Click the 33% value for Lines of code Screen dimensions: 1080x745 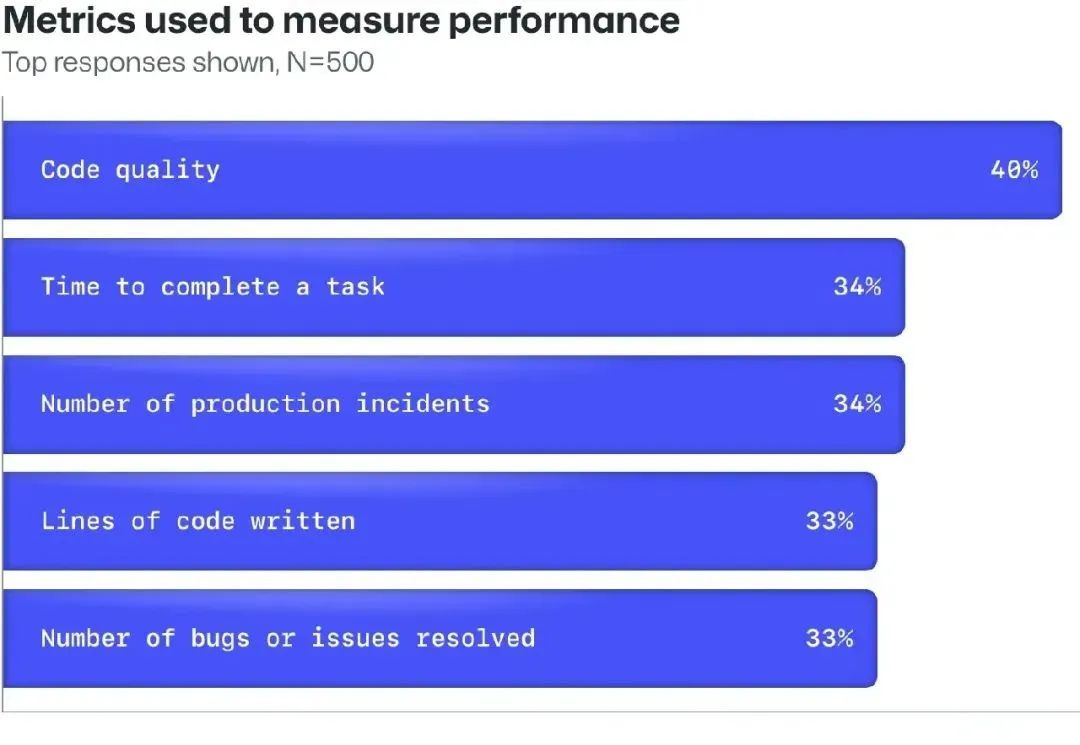(829, 521)
